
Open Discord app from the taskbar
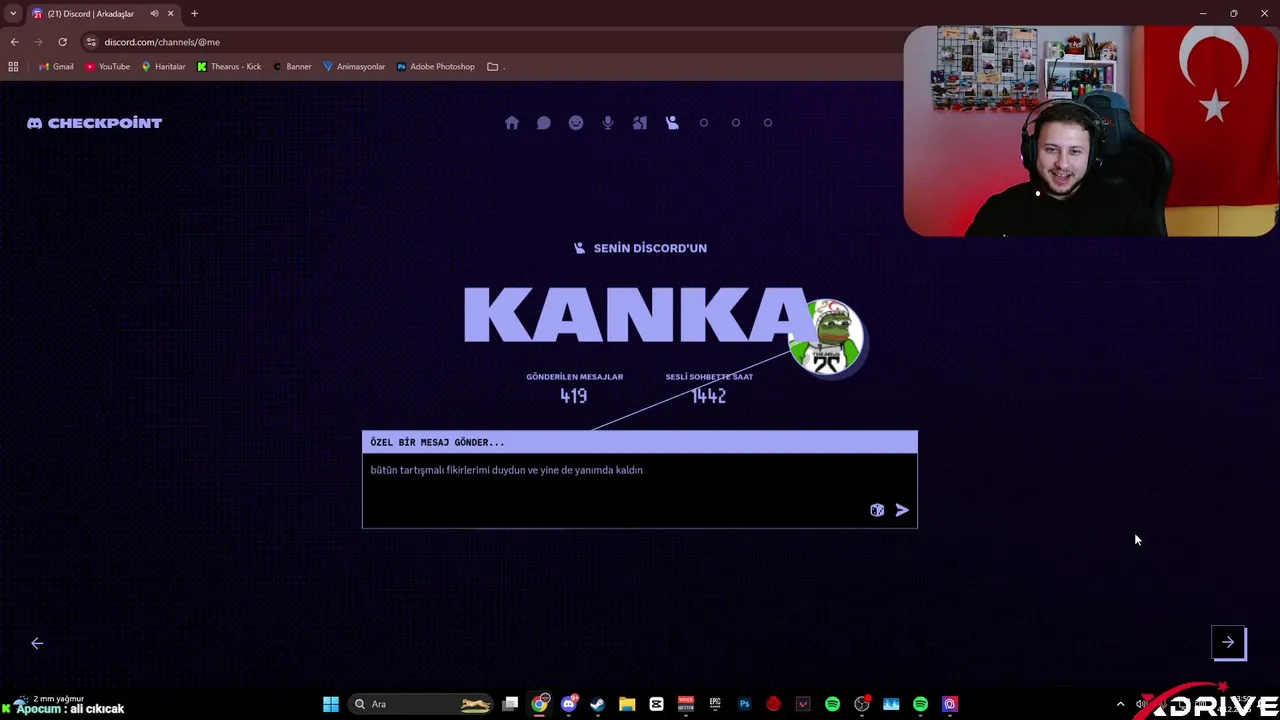pos(569,704)
